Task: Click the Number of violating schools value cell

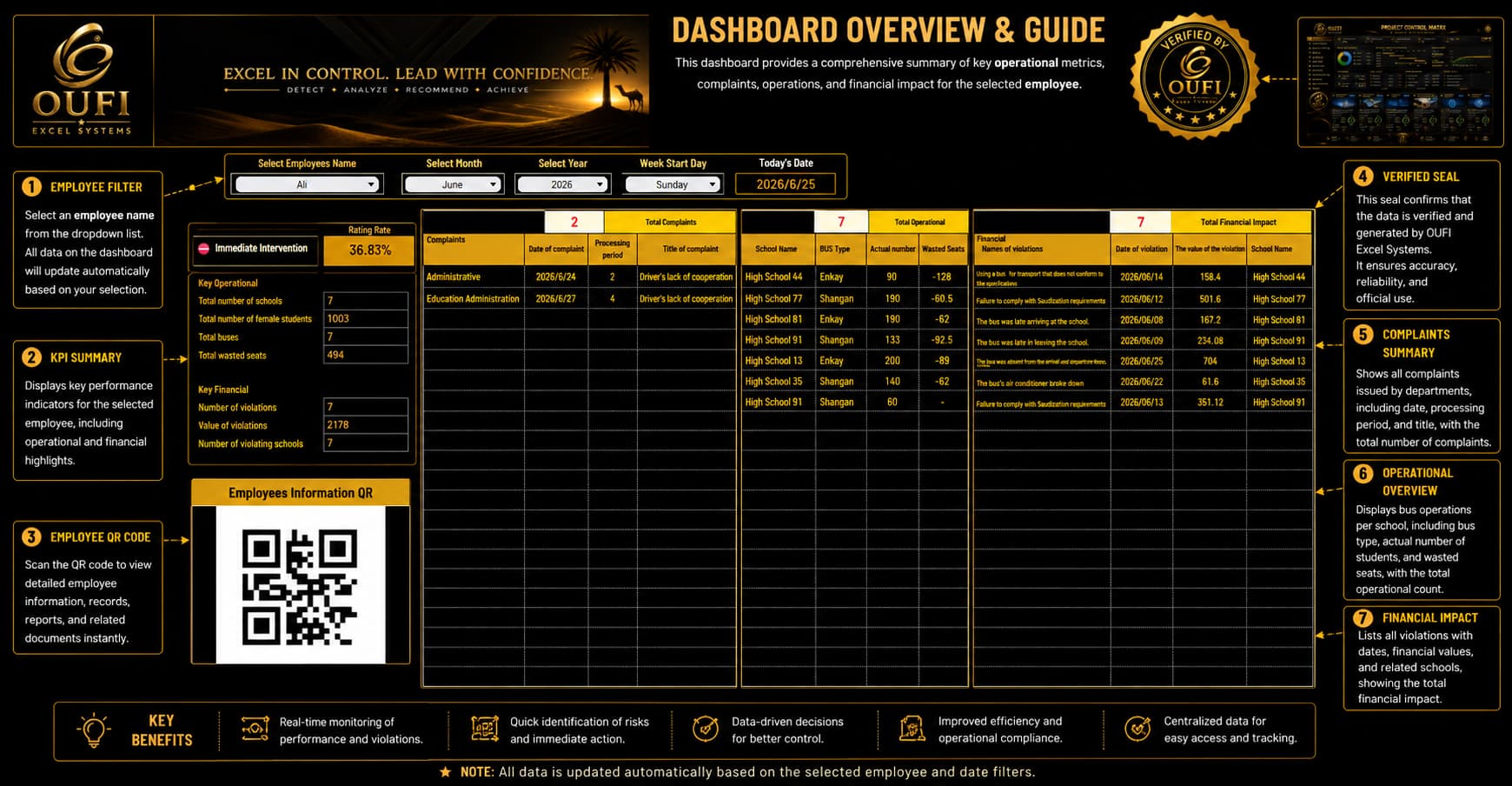Action: pyautogui.click(x=366, y=443)
